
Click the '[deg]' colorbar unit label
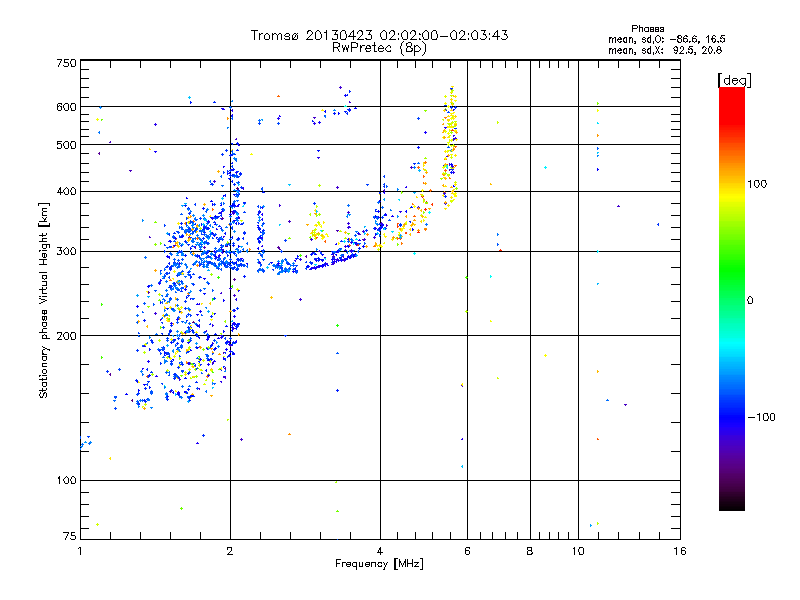(x=734, y=80)
